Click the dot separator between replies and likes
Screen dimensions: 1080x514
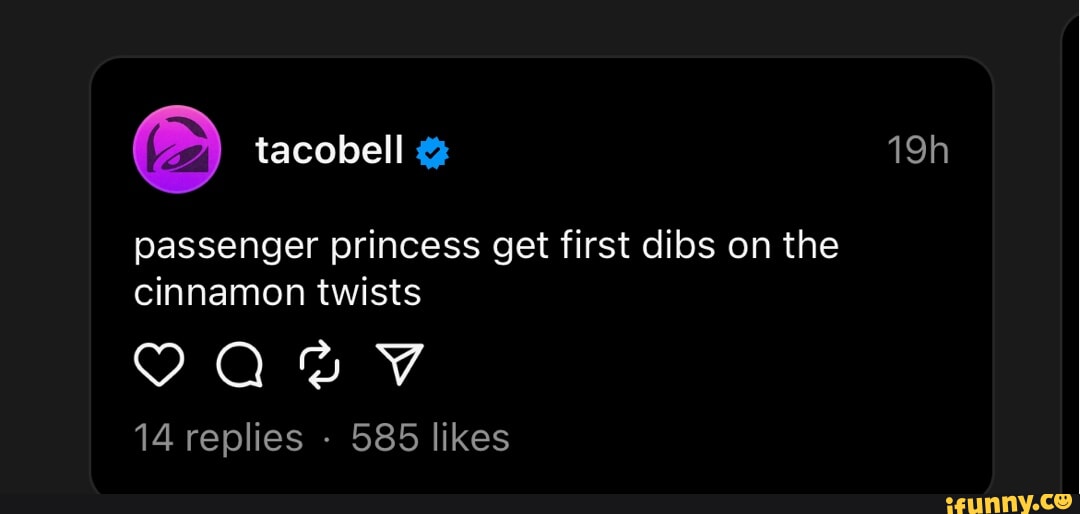coord(327,438)
